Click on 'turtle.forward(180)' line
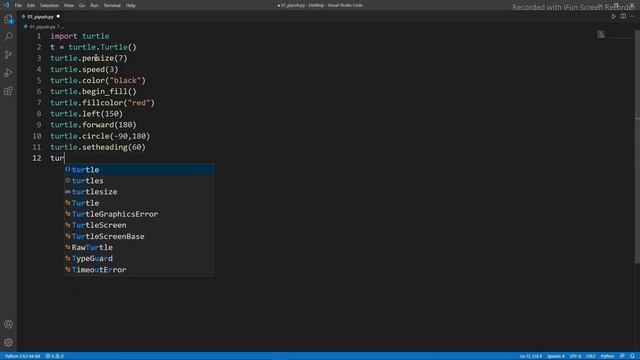The width and height of the screenshot is (640, 360). pyautogui.click(x=93, y=125)
